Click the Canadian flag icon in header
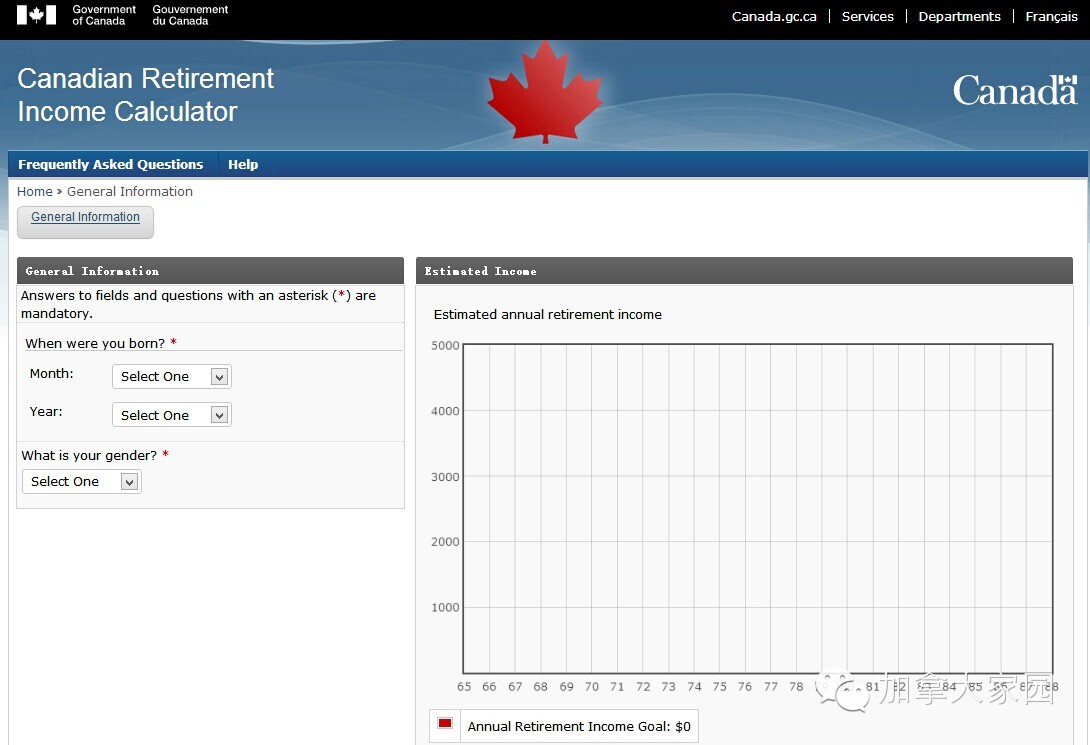 36,15
